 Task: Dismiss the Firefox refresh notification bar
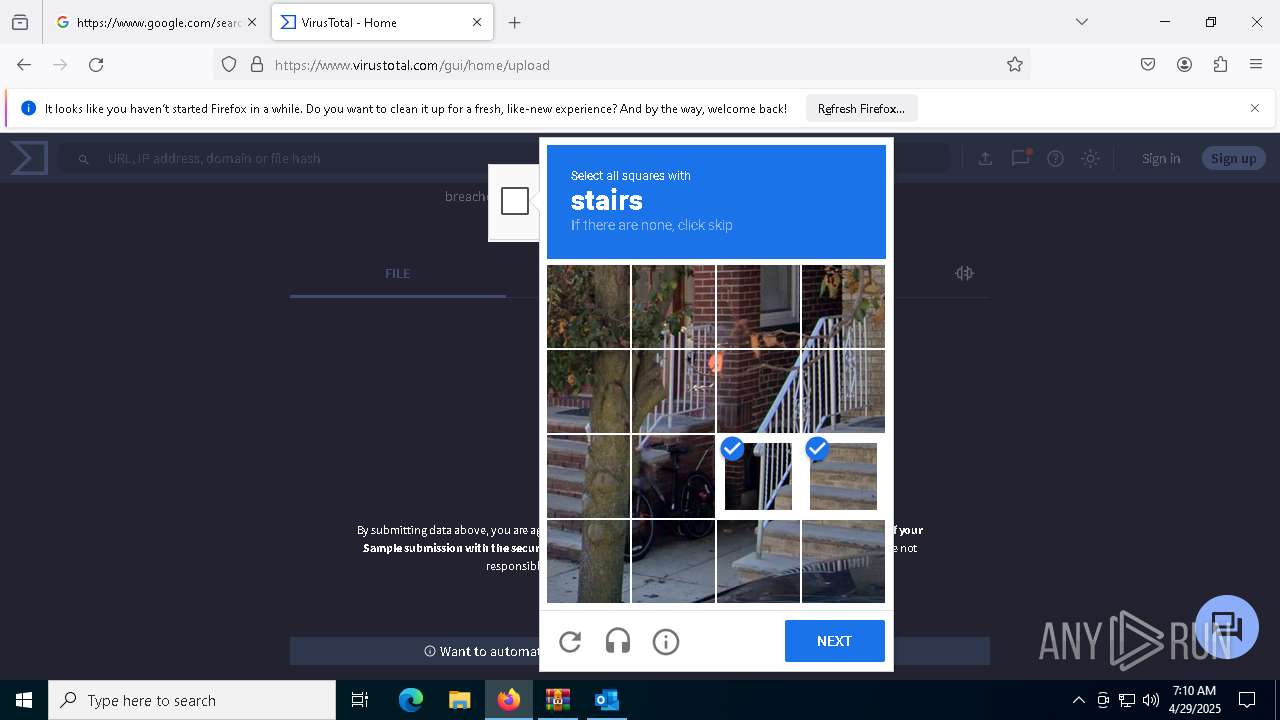coord(1255,108)
